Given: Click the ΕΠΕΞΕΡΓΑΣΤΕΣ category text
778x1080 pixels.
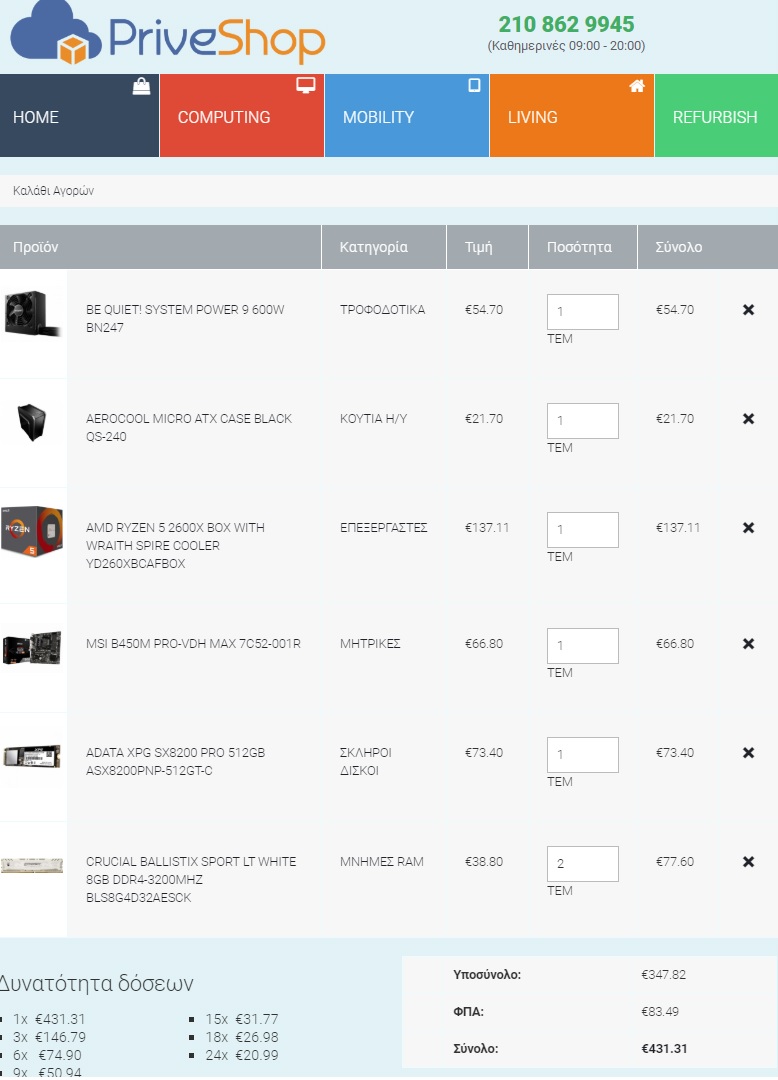Looking at the screenshot, I should pyautogui.click(x=383, y=528).
